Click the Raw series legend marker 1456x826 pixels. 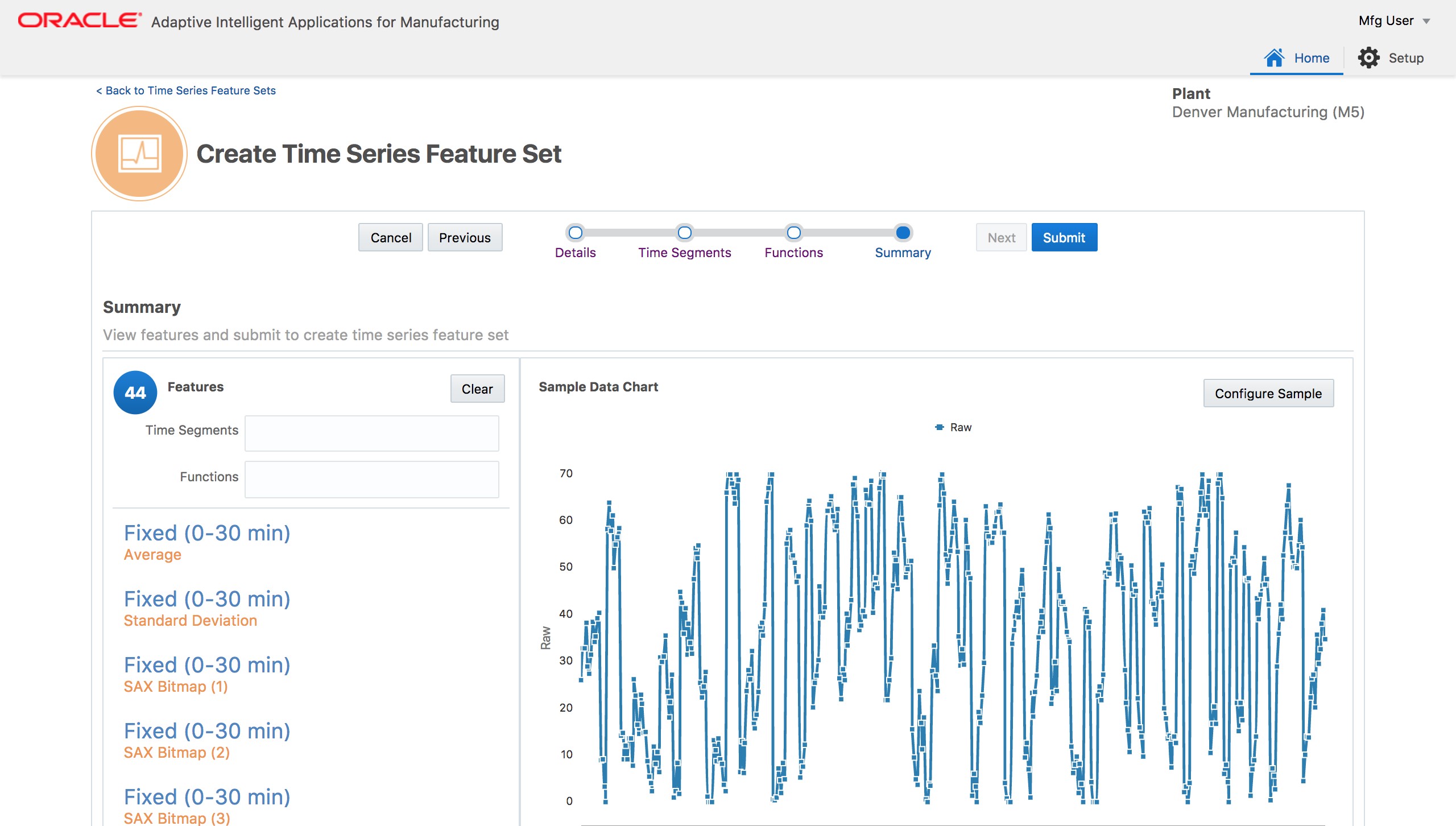(939, 427)
